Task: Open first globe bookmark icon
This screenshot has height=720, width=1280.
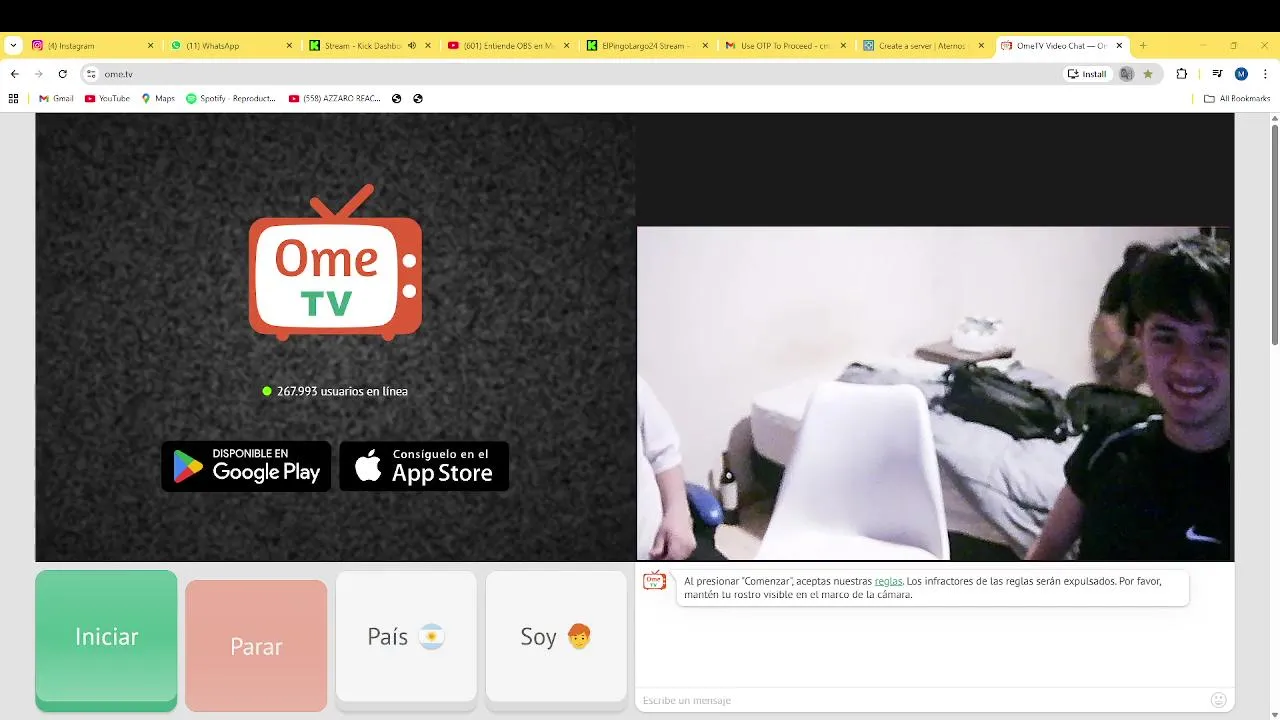Action: click(x=397, y=99)
